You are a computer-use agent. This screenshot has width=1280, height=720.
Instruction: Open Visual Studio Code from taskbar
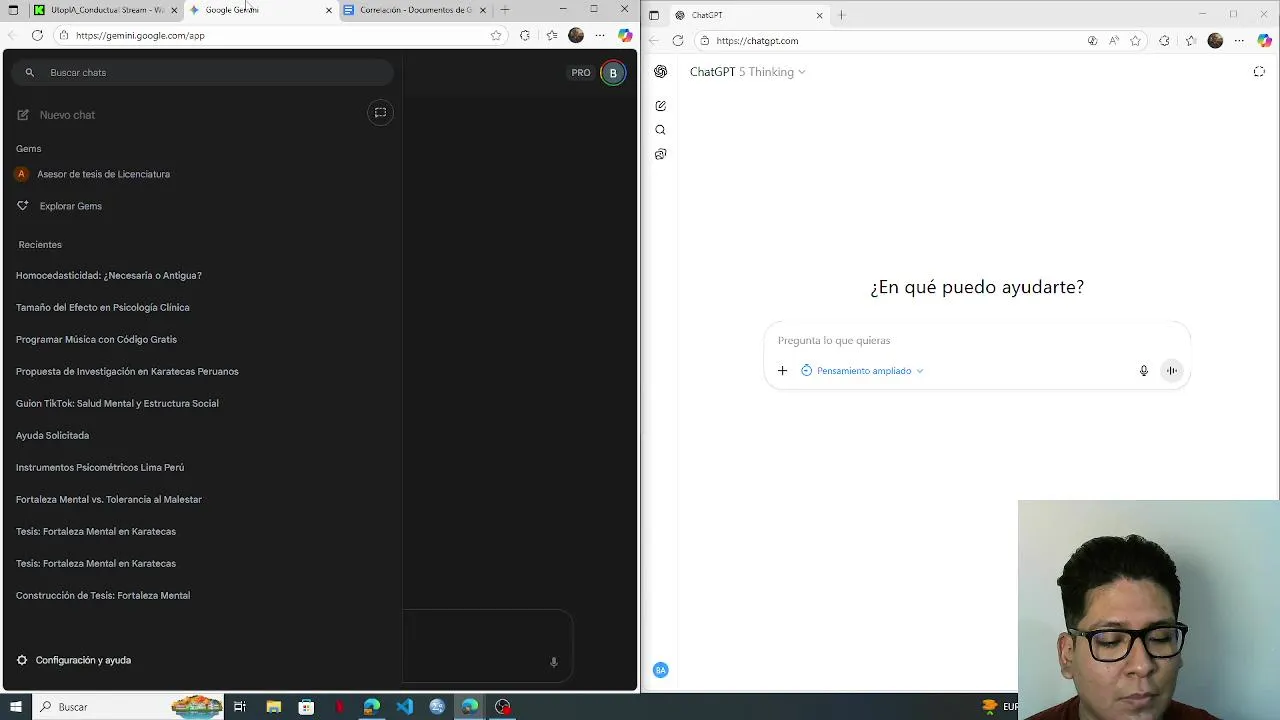(x=404, y=707)
